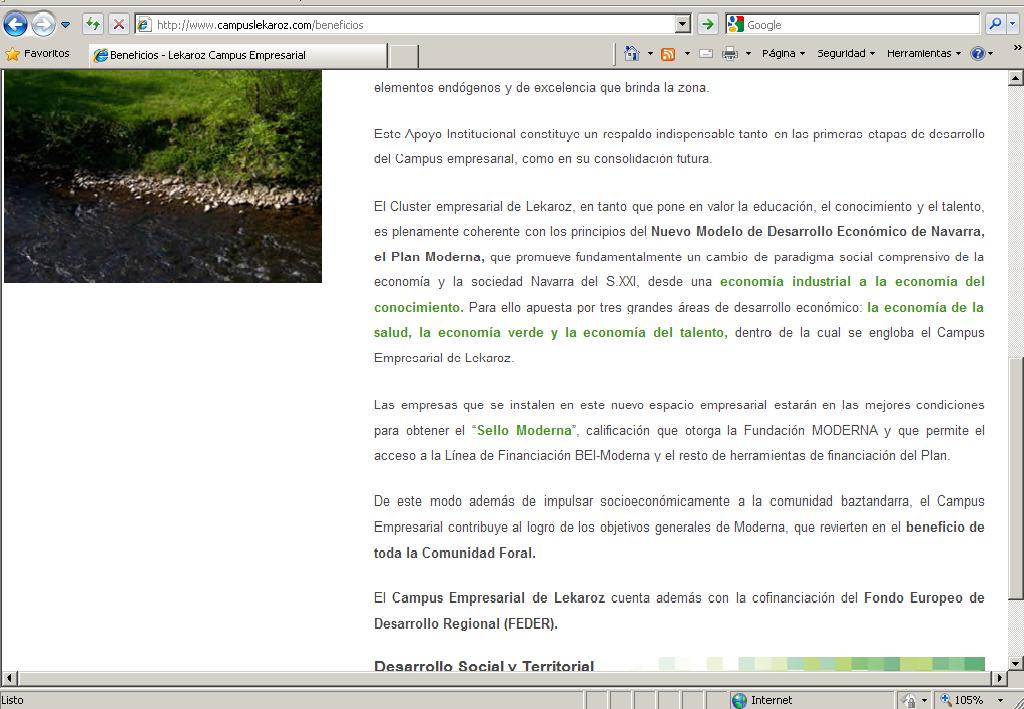Click the horizontal scrollbar right arrow

999,678
